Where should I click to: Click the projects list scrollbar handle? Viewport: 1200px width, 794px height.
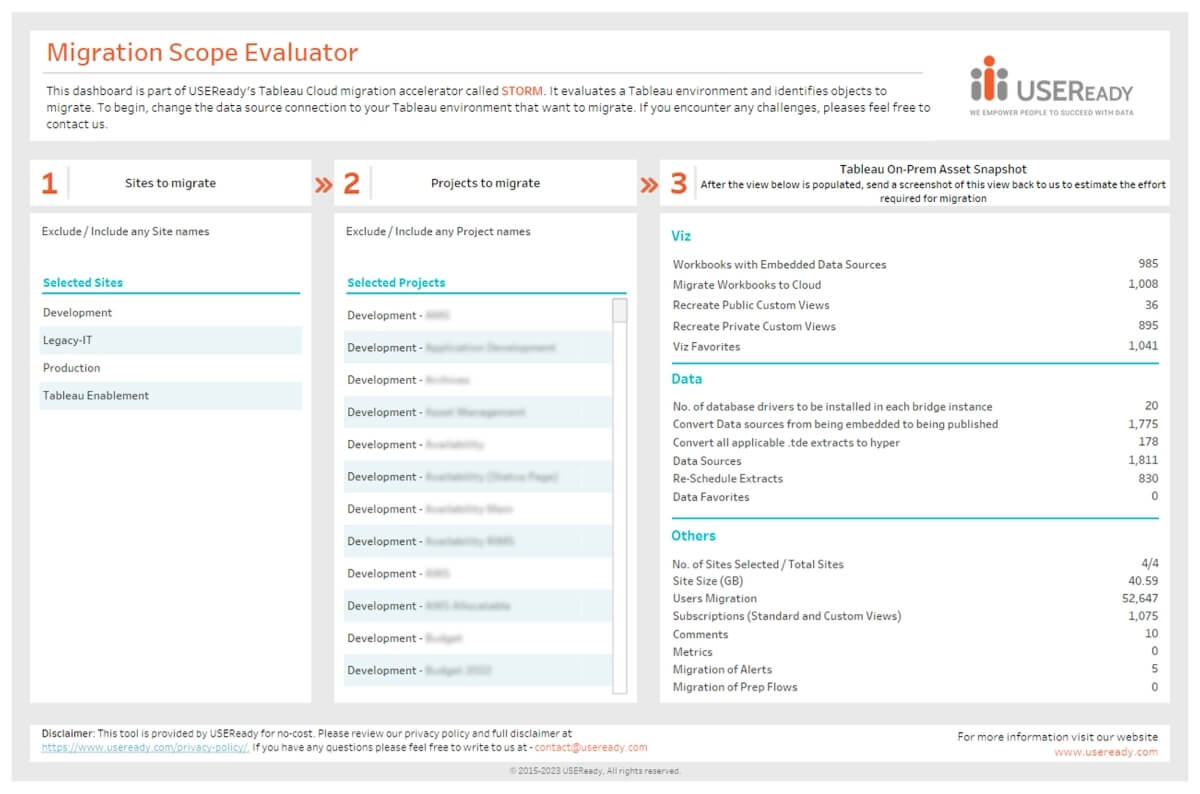coord(620,310)
